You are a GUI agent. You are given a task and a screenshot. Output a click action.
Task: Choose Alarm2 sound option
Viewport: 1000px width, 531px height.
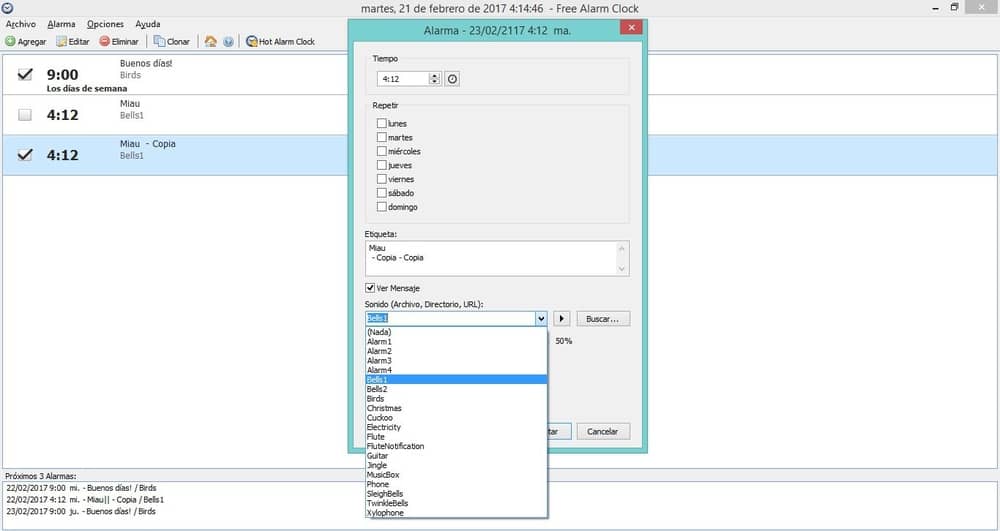(456, 351)
